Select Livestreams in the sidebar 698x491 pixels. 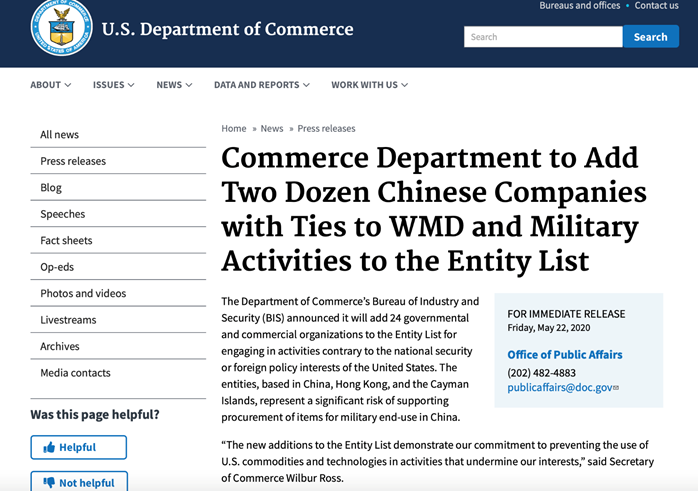pos(70,320)
